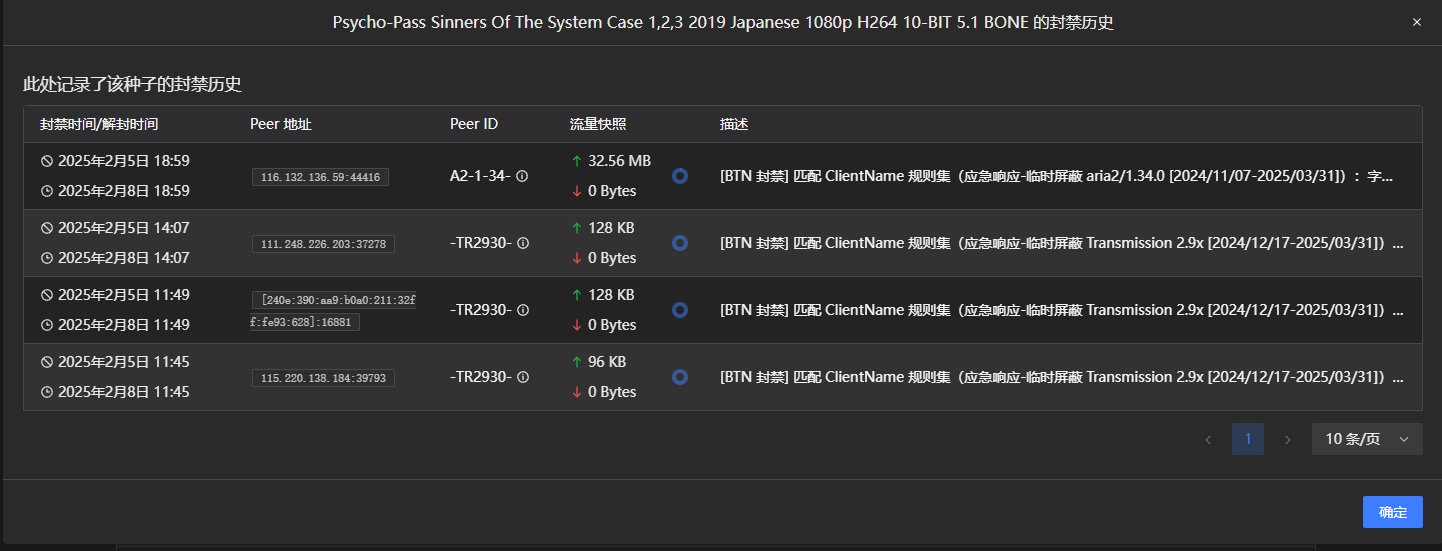The image size is (1442, 551).
Task: Click aria2/1.34.0 ban description text
Action: click(x=1056, y=176)
